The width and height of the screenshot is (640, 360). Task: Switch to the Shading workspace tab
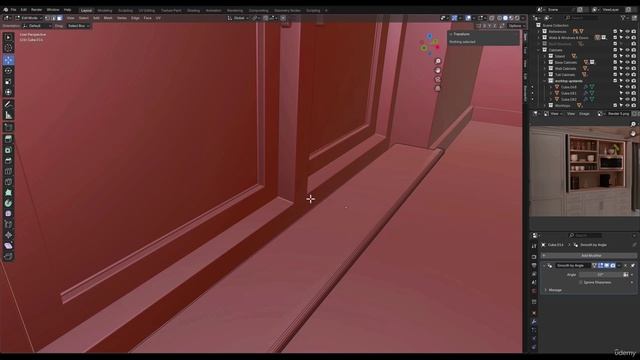click(x=193, y=10)
